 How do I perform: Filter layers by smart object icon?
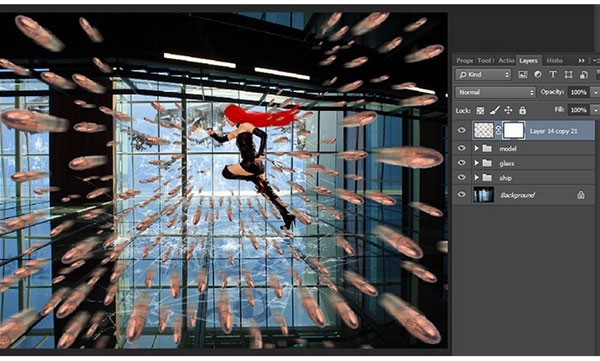coord(584,75)
